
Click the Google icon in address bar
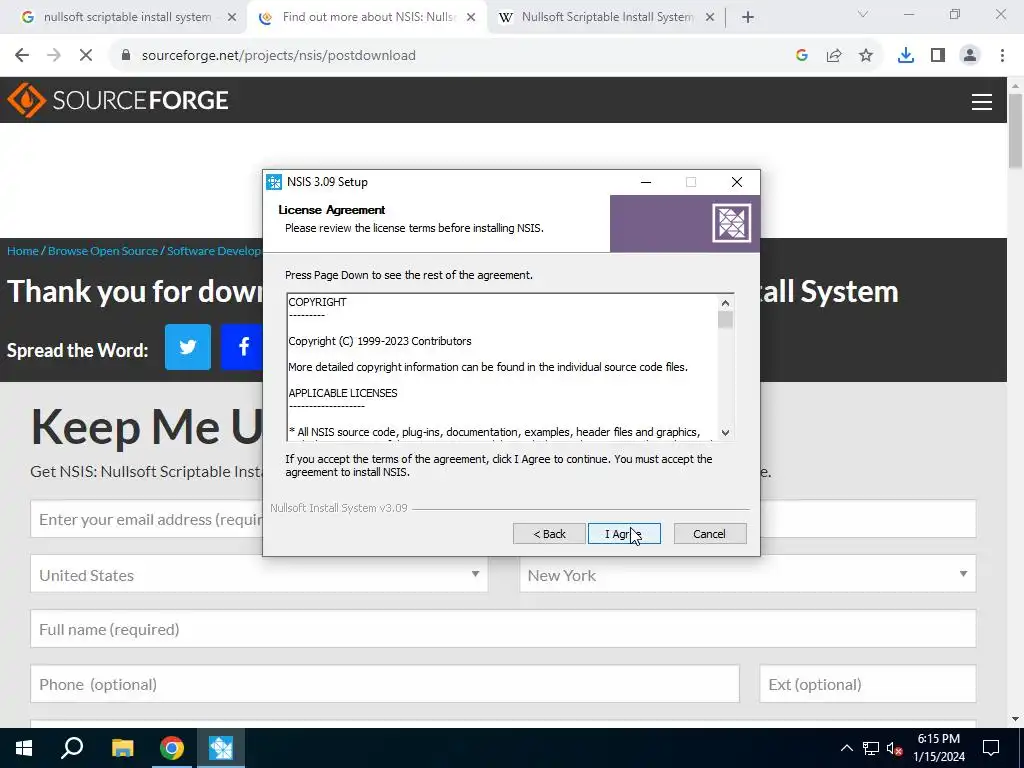802,56
